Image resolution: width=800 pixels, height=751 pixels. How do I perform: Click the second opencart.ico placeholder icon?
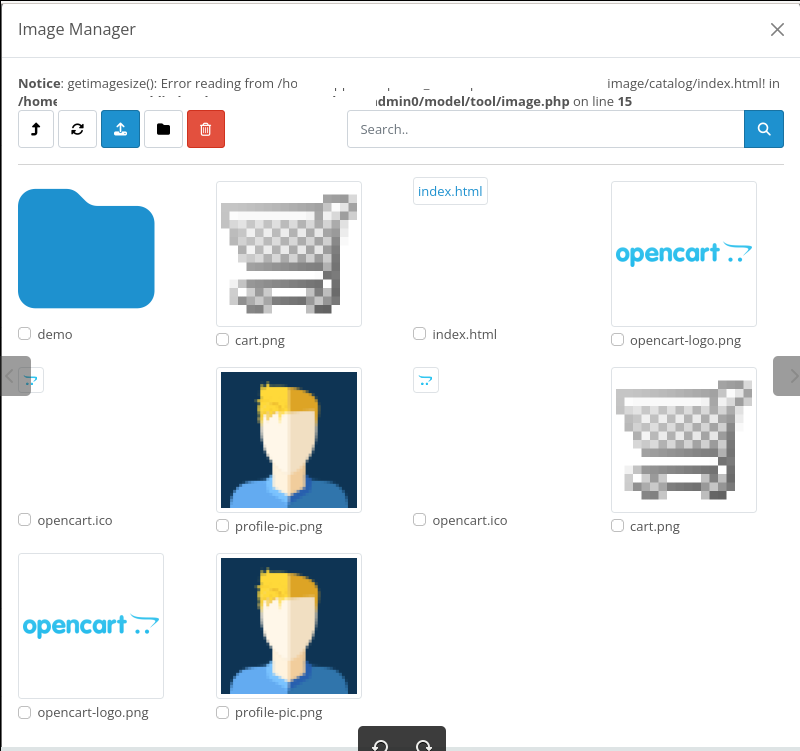tap(425, 380)
